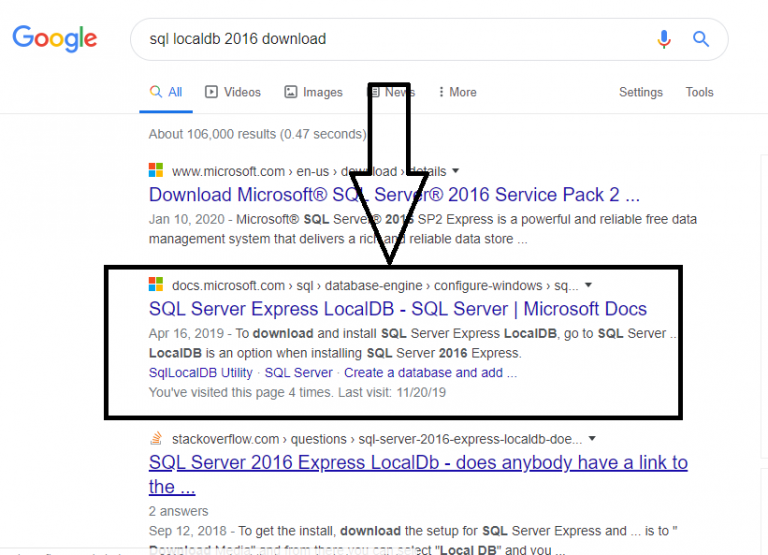Click the '2 answers' text
Screen dimensions: 768x555
click(178, 511)
